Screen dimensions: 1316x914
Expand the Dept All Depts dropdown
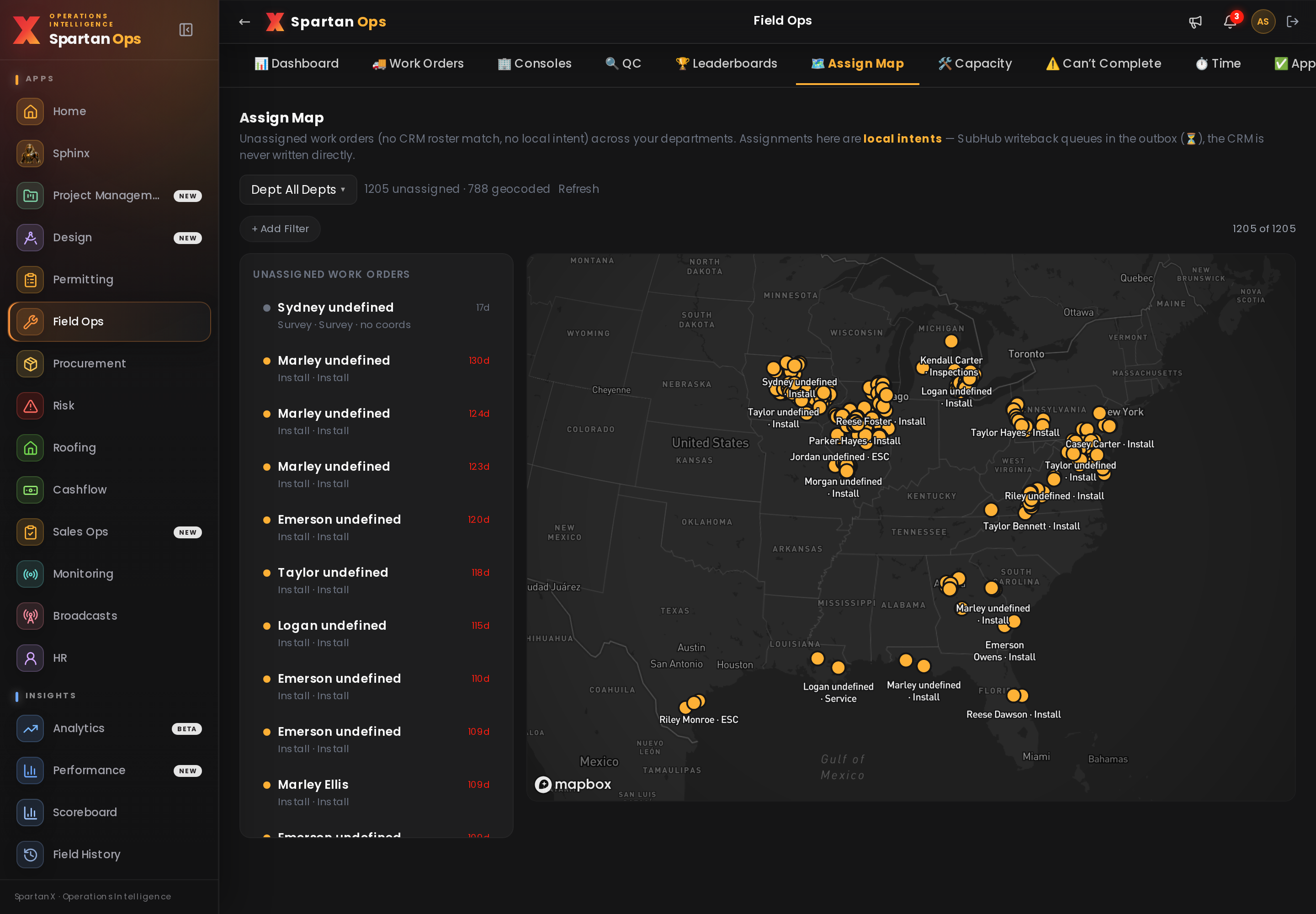point(298,190)
